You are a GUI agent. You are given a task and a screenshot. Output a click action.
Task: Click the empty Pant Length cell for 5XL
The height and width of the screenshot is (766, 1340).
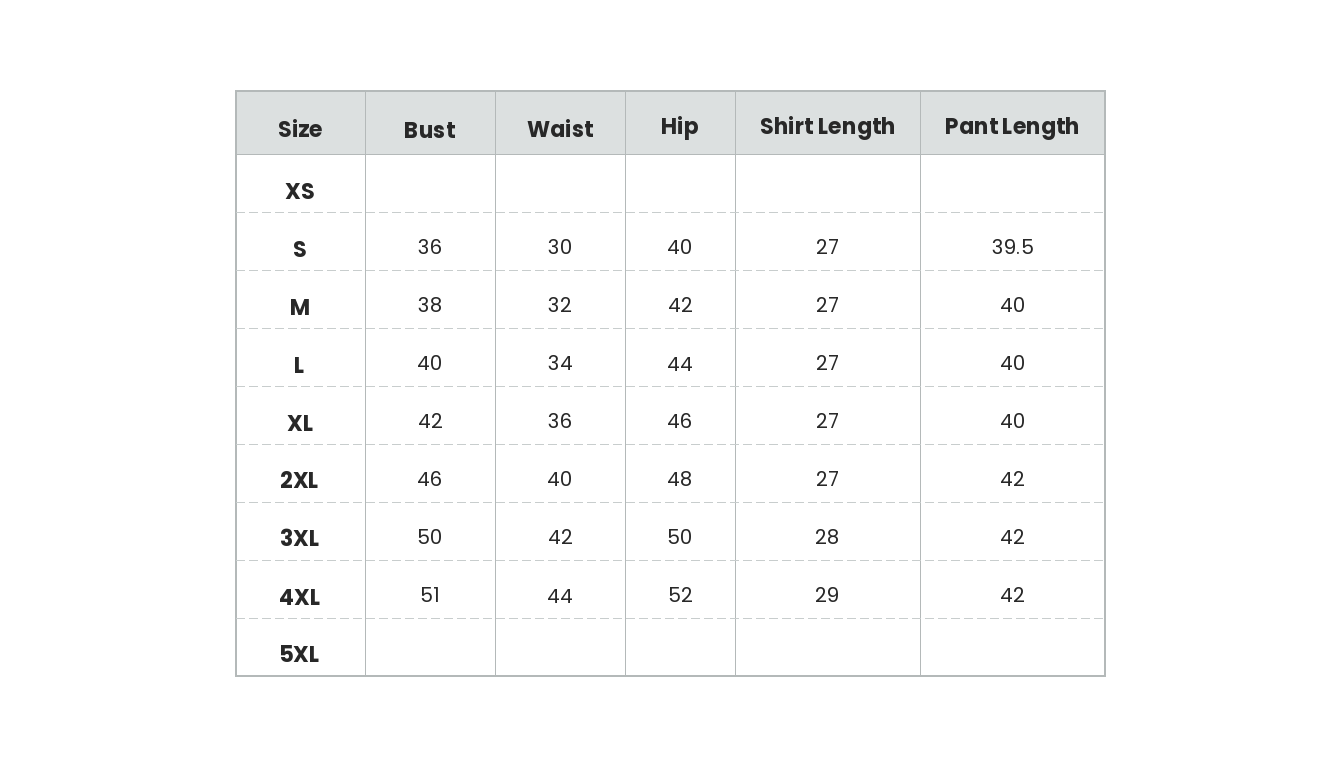tap(1012, 647)
